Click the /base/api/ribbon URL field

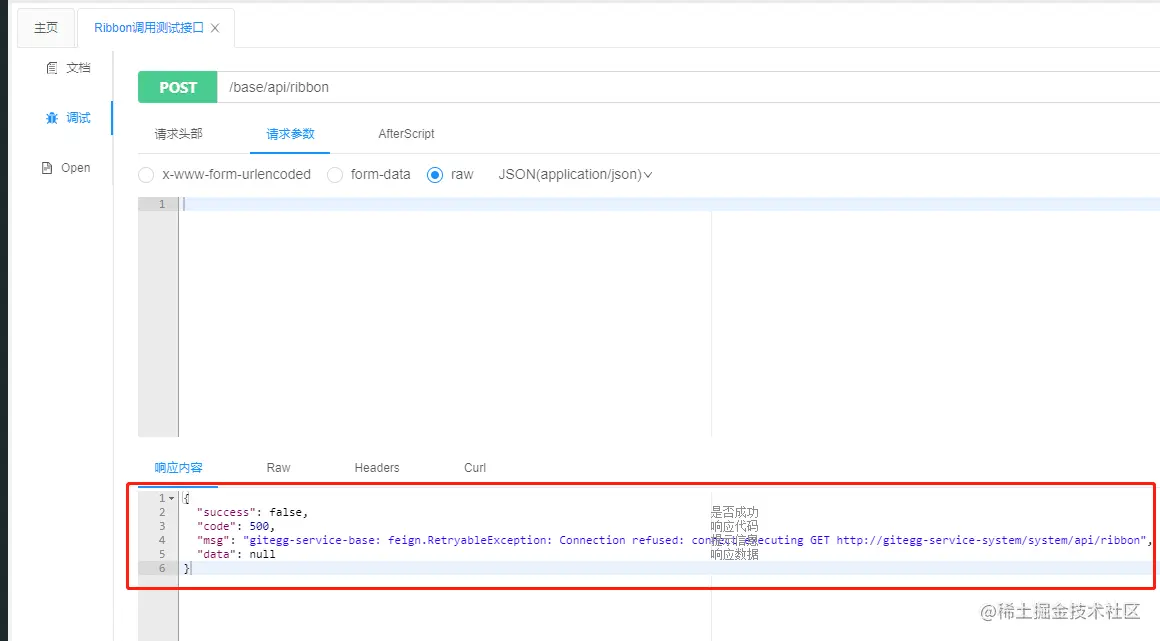pyautogui.click(x=688, y=87)
